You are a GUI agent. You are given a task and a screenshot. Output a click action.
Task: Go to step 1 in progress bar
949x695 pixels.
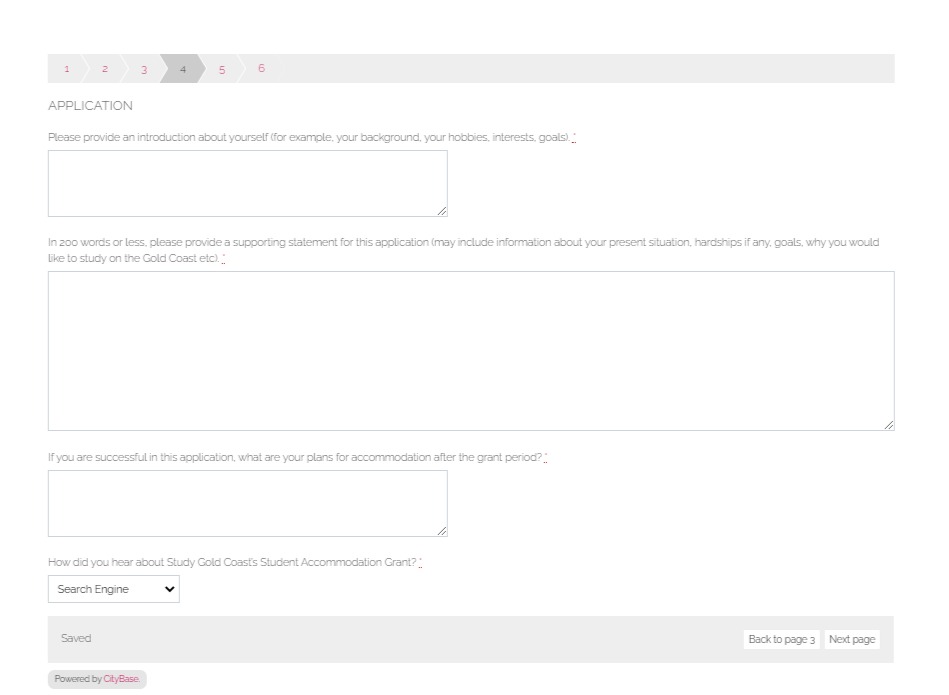pyautogui.click(x=67, y=69)
